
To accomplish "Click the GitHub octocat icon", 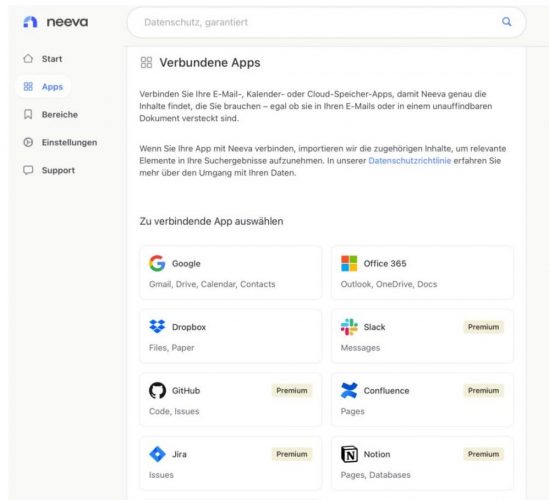I will pyautogui.click(x=157, y=390).
